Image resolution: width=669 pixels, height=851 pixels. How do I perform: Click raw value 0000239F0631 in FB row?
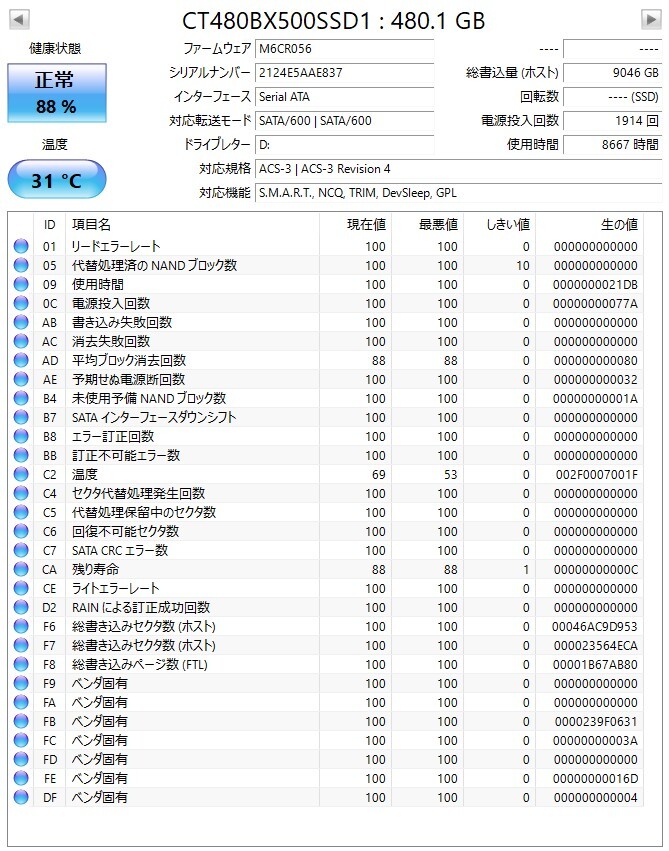[596, 721]
